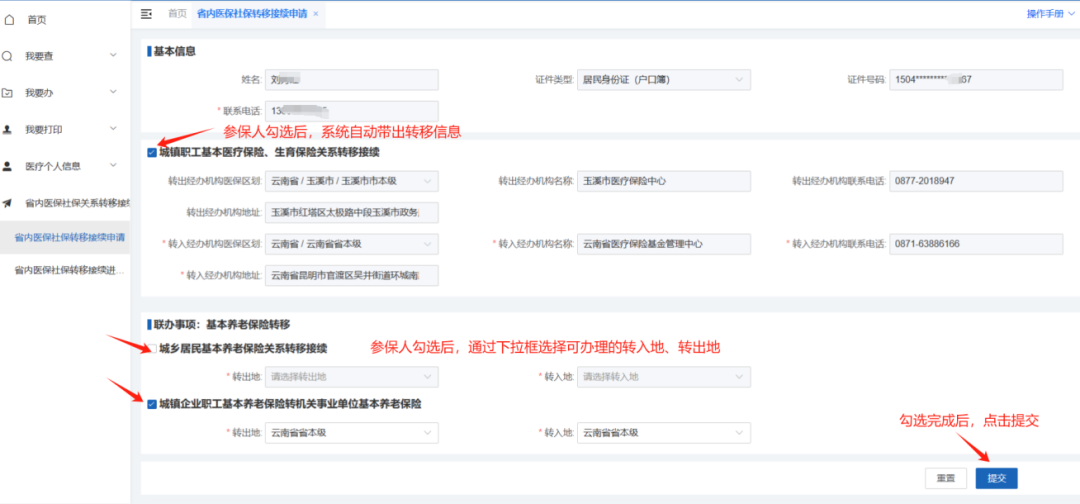Switch to the 首页 tab
Viewport: 1080px width, 504px height.
[x=177, y=14]
